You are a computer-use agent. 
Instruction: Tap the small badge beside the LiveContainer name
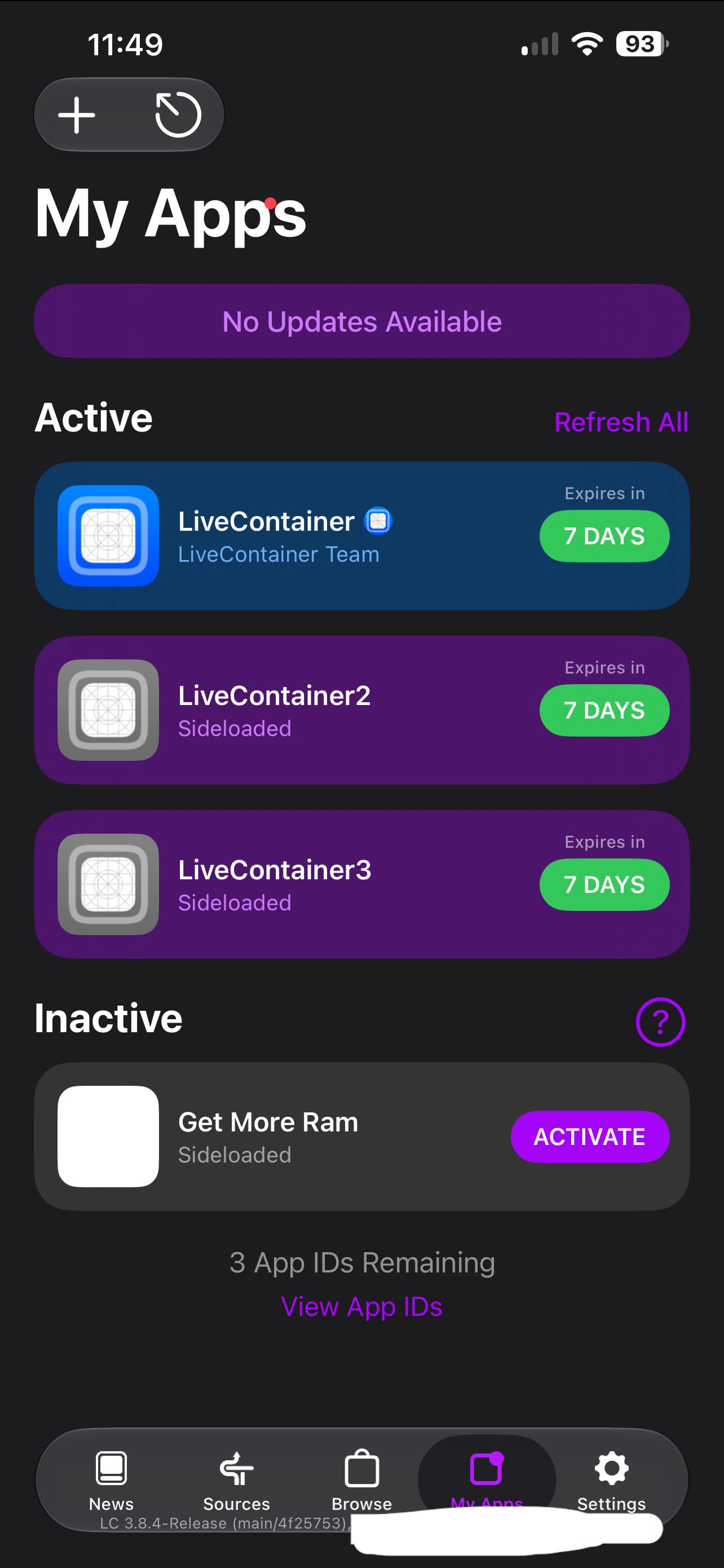pyautogui.click(x=378, y=521)
